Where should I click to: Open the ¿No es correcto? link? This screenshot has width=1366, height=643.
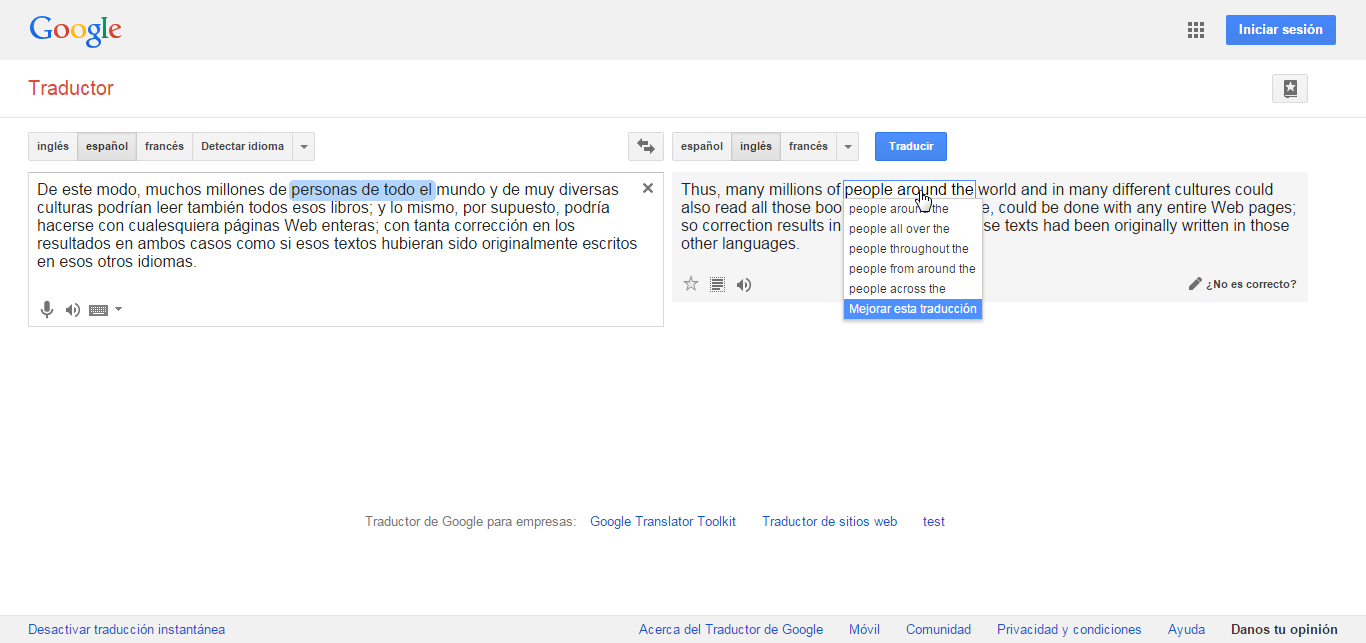1251,284
